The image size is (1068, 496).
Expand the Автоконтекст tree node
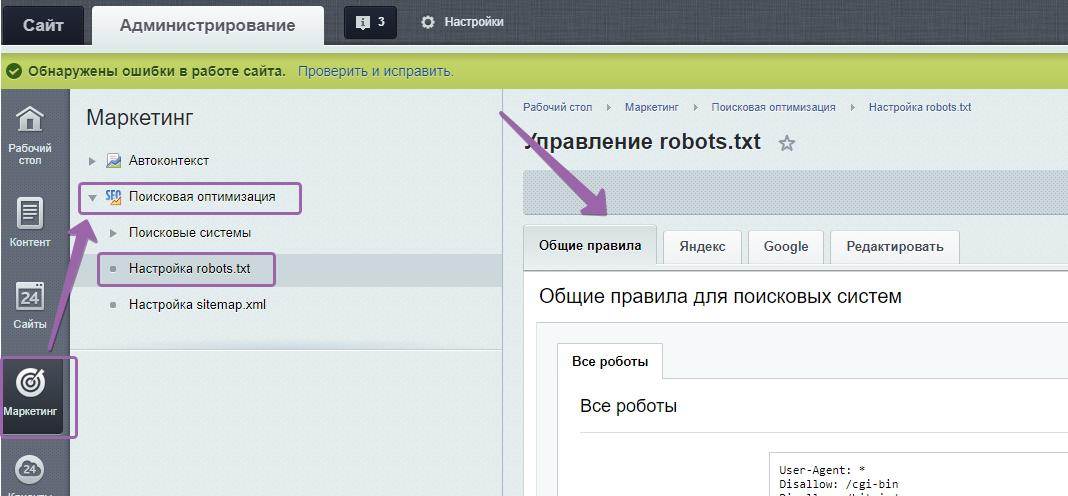[x=93, y=161]
